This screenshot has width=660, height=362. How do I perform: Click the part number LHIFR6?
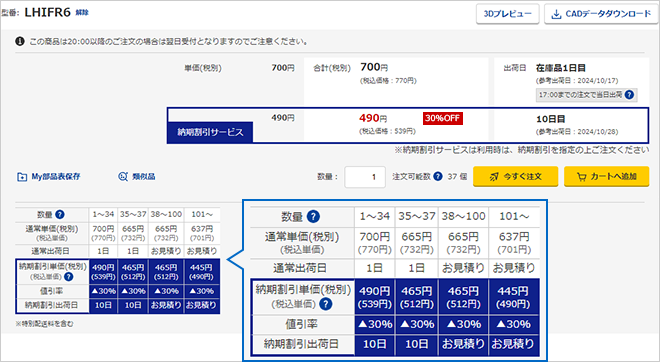(x=48, y=13)
